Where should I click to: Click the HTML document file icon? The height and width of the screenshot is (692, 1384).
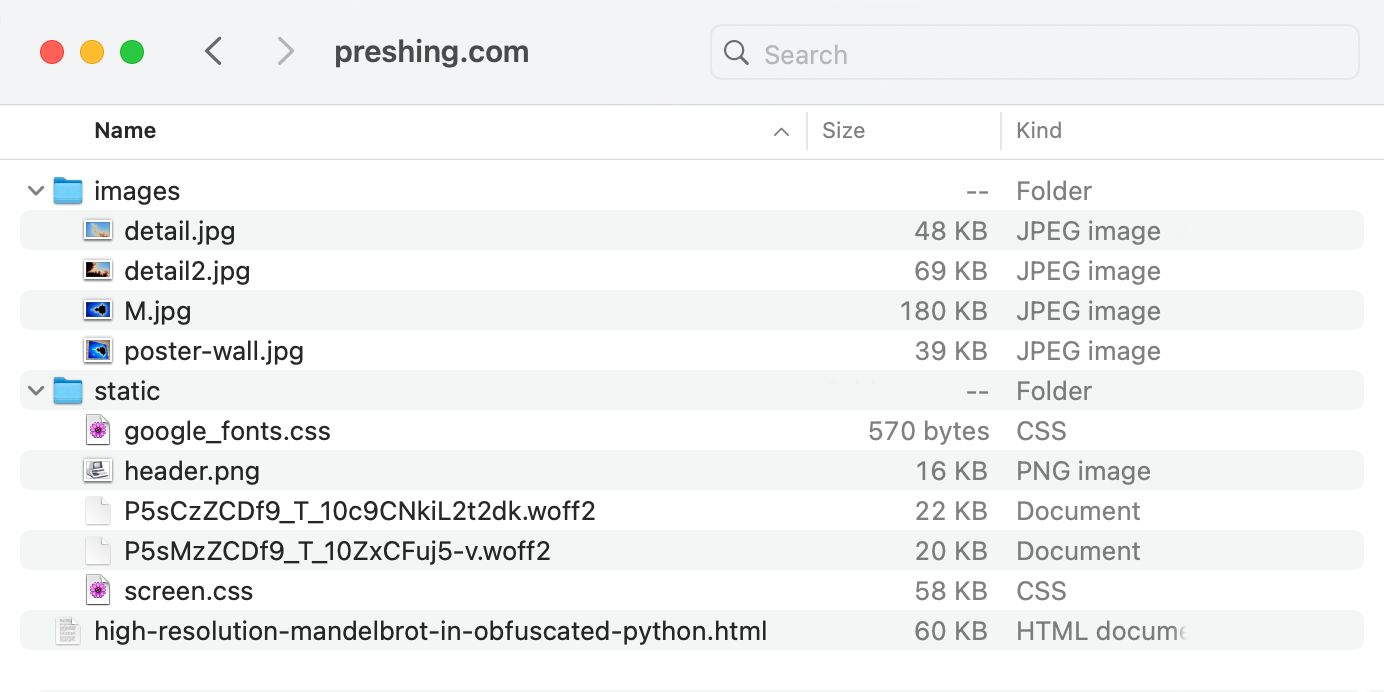click(68, 631)
